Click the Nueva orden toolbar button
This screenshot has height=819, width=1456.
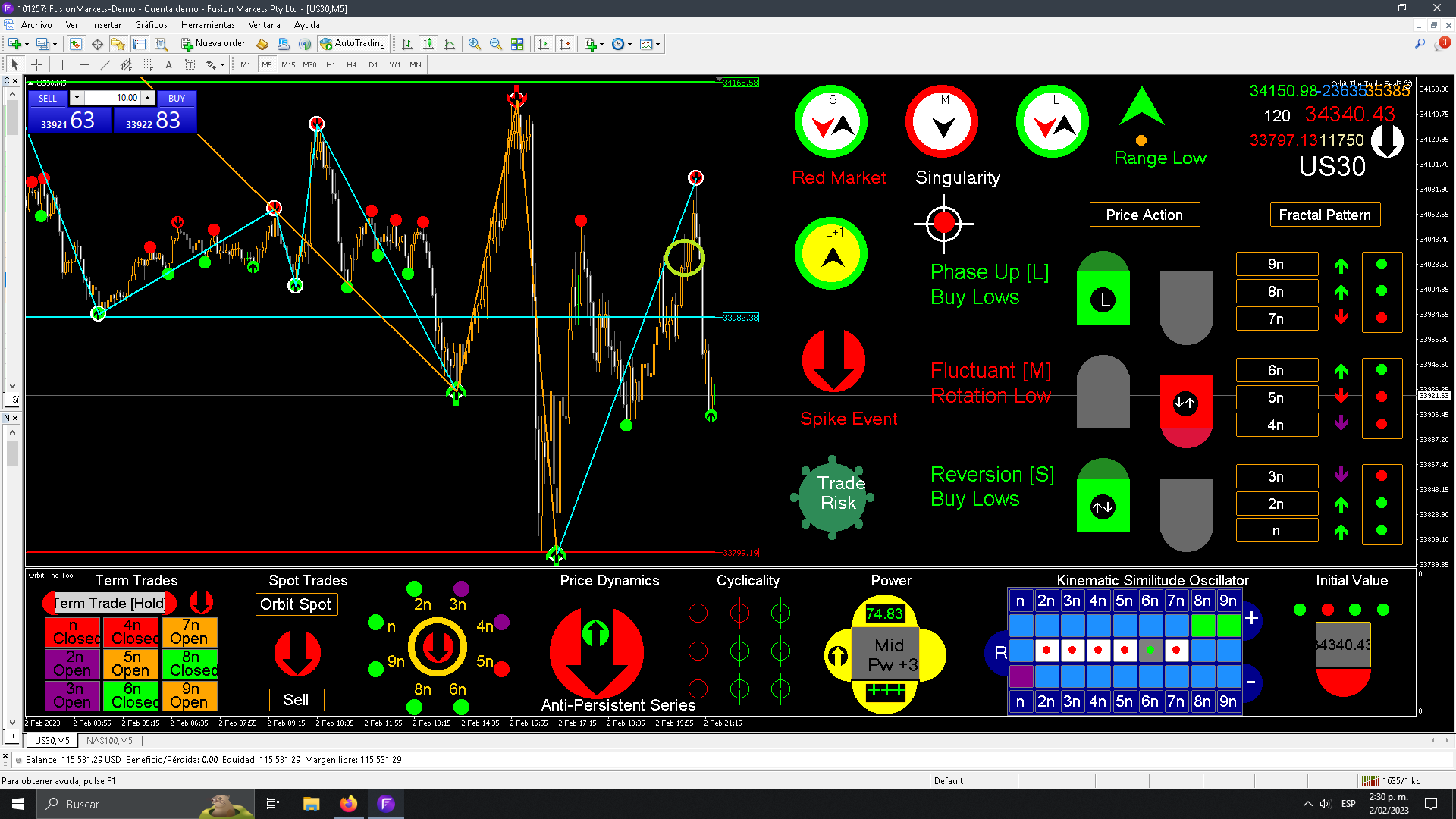pyautogui.click(x=214, y=44)
